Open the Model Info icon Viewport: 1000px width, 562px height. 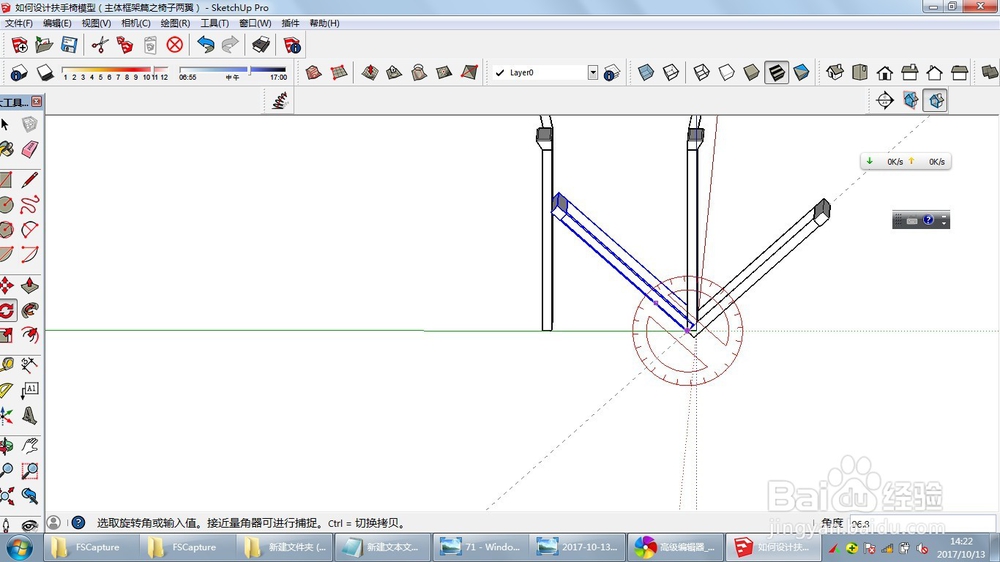click(x=292, y=45)
